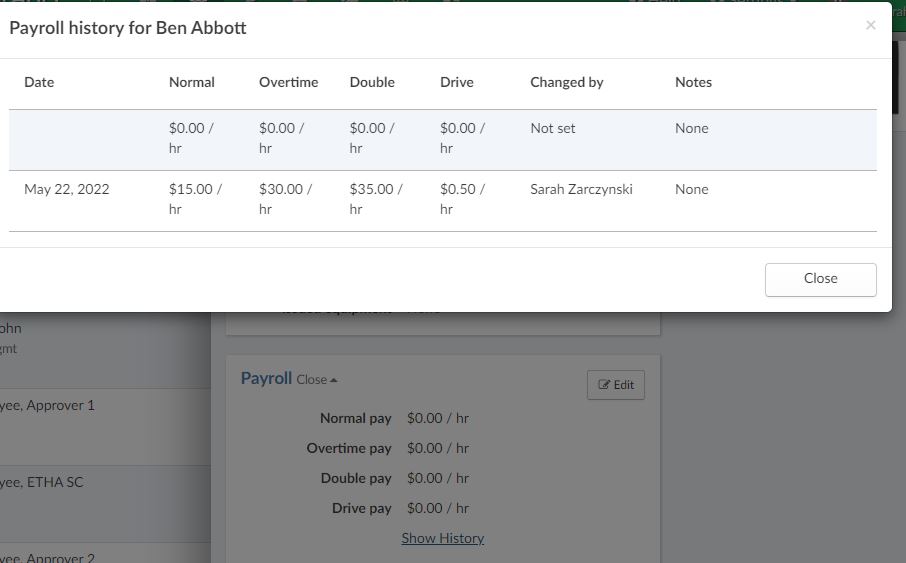Select the Approver 1 employee list entry
Viewport: 906px width, 563px height.
[50, 406]
